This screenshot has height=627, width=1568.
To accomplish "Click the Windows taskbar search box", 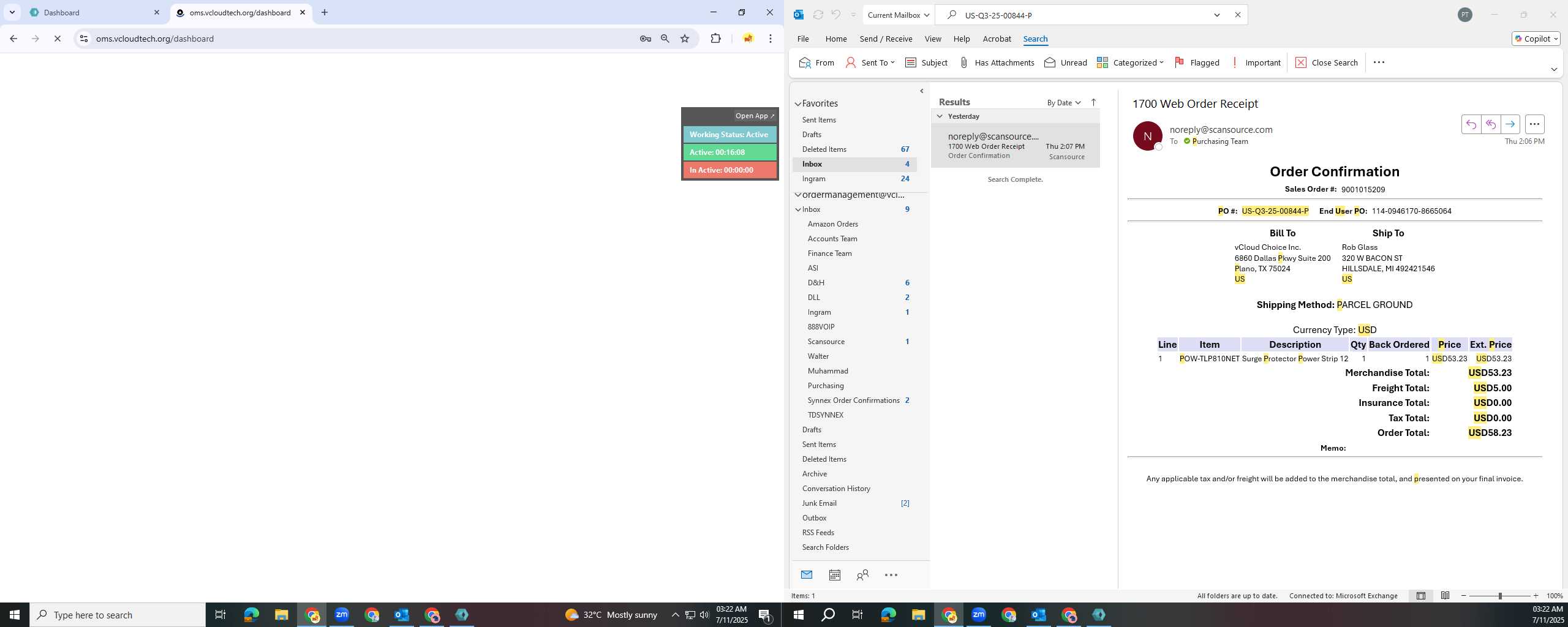I will [118, 615].
